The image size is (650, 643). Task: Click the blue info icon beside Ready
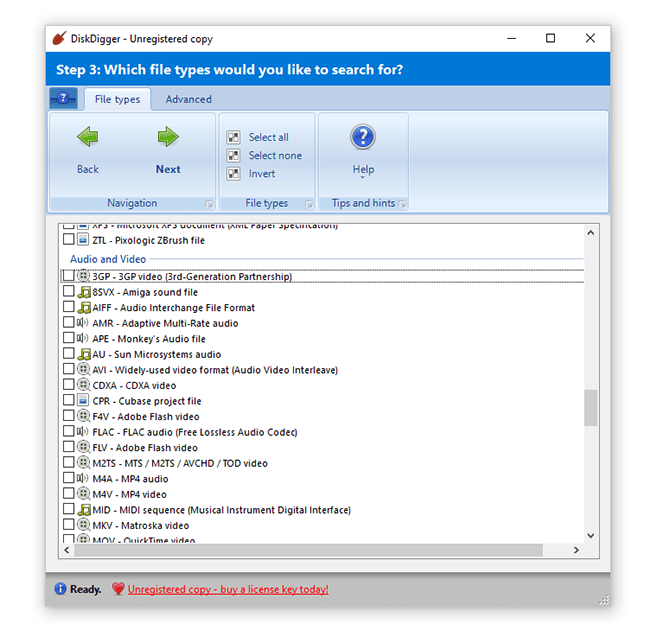point(61,589)
